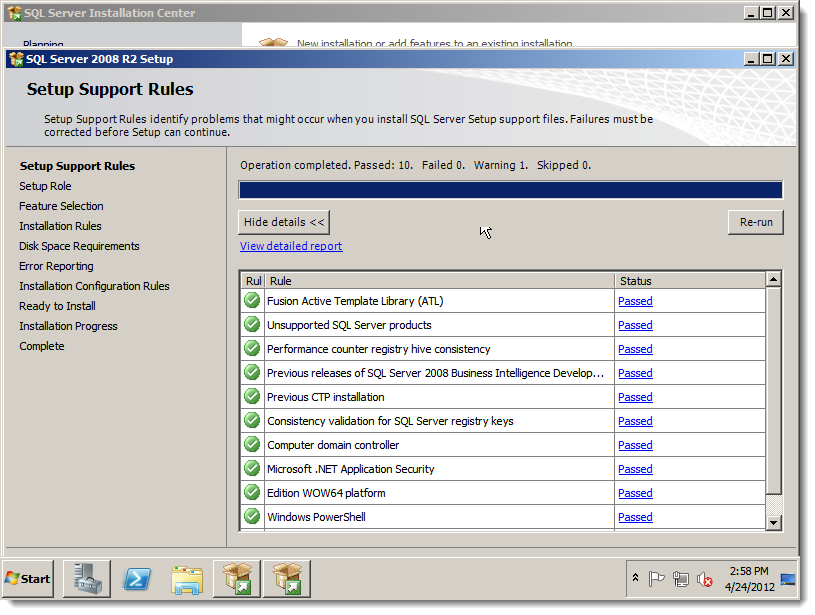Screen dimensions: 815x615
Task: Click the completed progress bar
Action: (511, 190)
